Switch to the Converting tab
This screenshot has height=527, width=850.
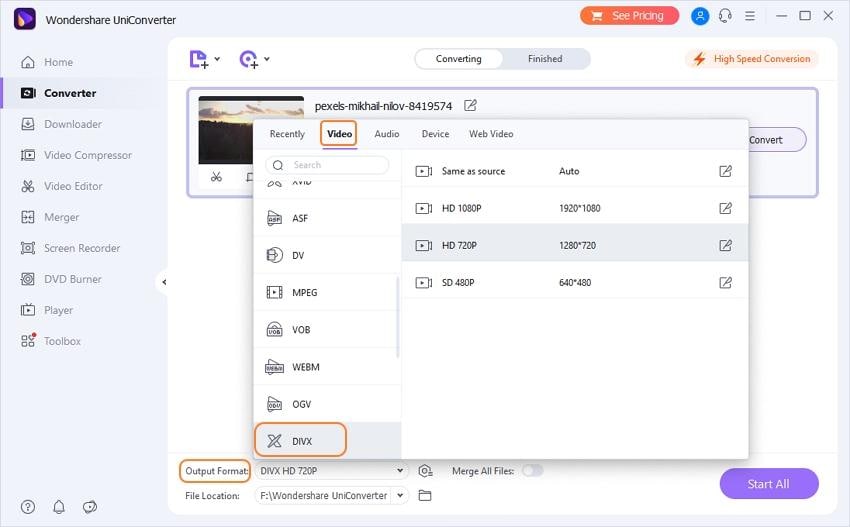click(x=459, y=59)
